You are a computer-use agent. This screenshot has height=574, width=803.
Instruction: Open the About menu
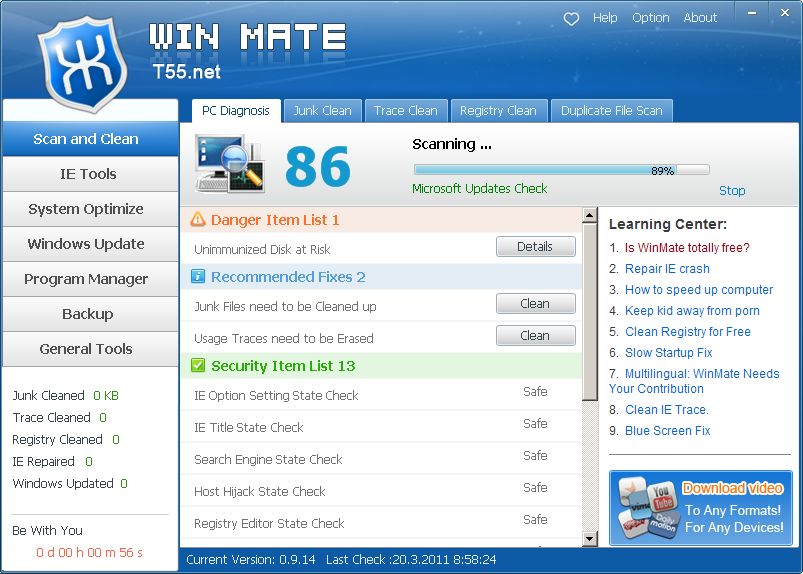pyautogui.click(x=700, y=18)
